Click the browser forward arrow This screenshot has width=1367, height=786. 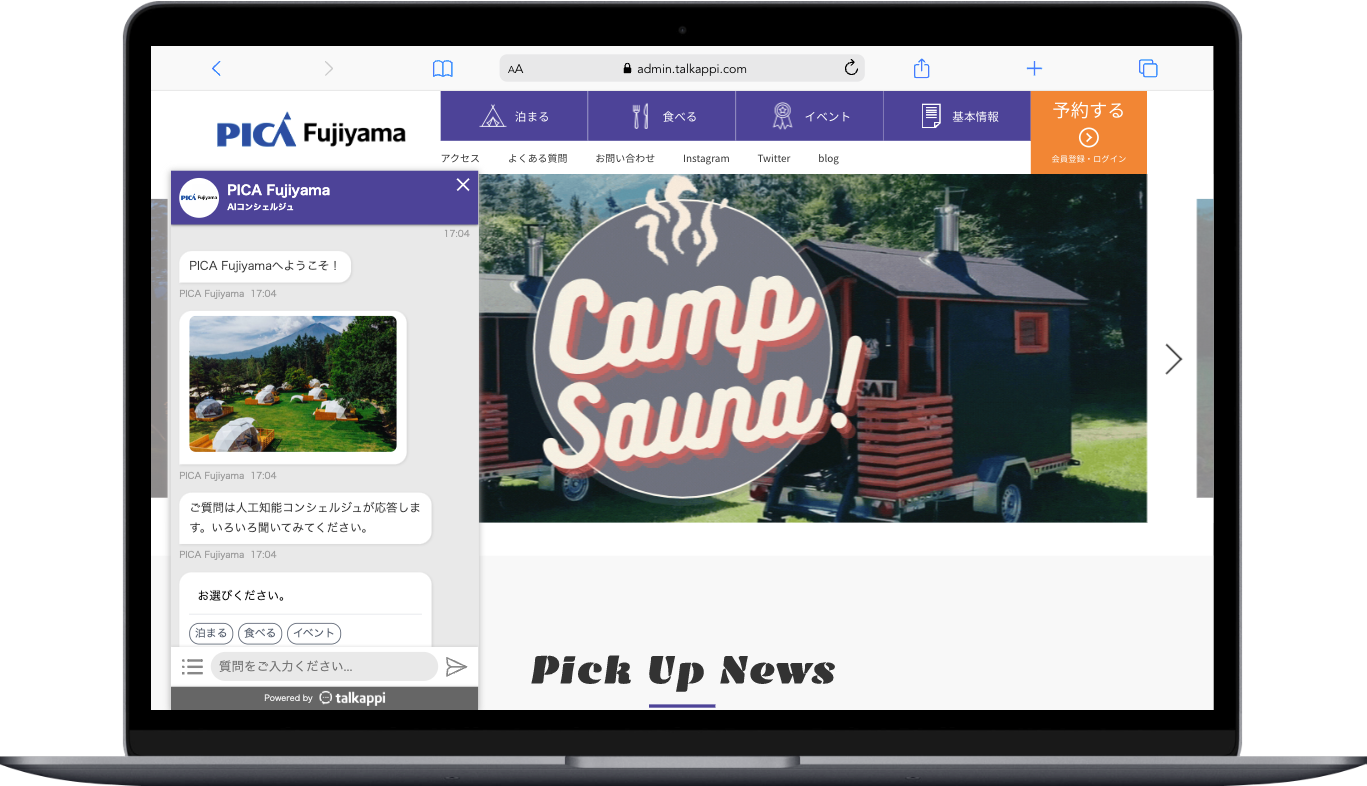[x=329, y=68]
